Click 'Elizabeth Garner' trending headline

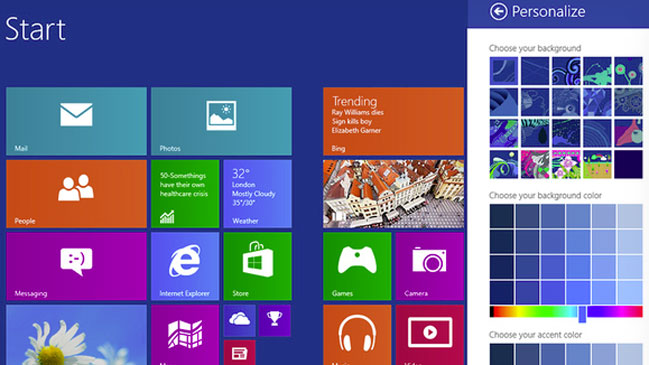click(x=356, y=130)
